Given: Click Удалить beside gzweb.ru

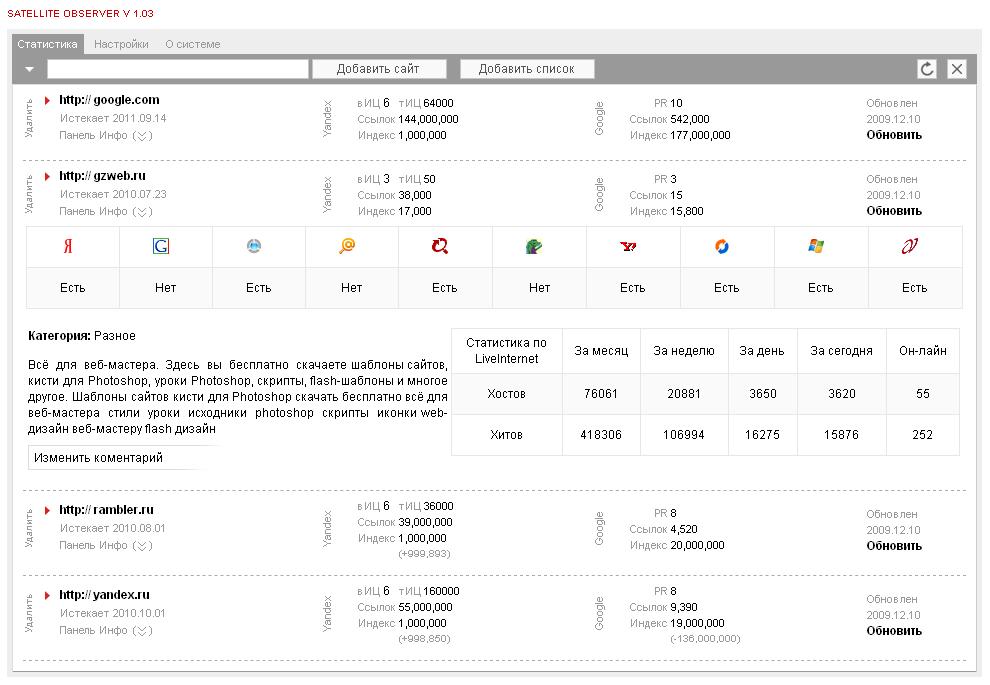Looking at the screenshot, I should (x=29, y=195).
